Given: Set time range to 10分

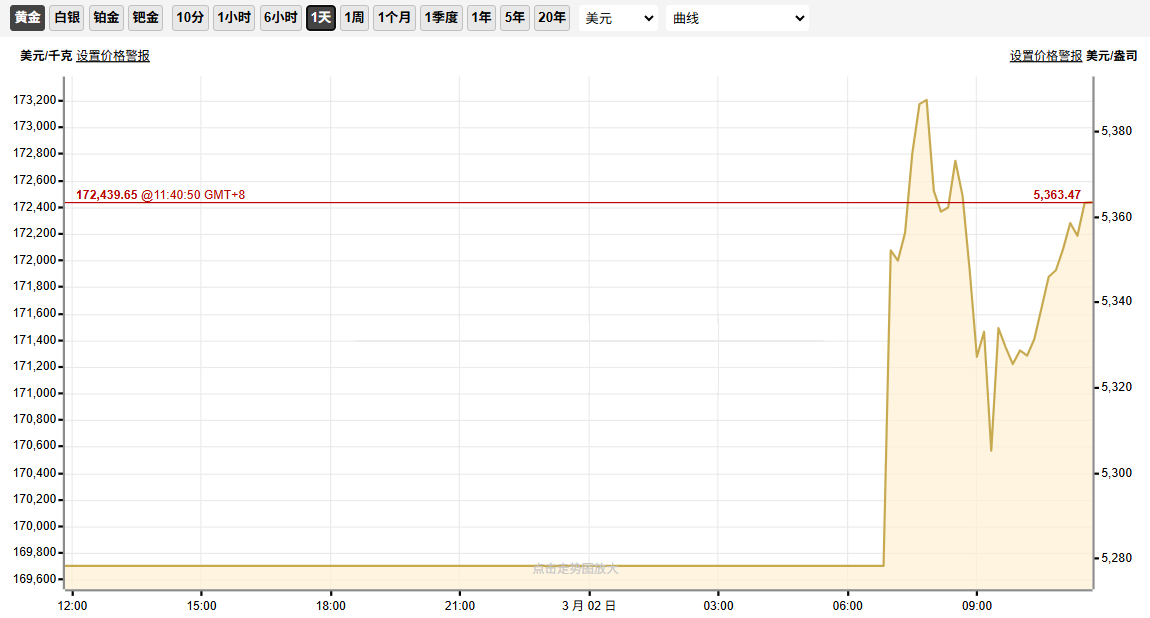Looking at the screenshot, I should click(190, 18).
